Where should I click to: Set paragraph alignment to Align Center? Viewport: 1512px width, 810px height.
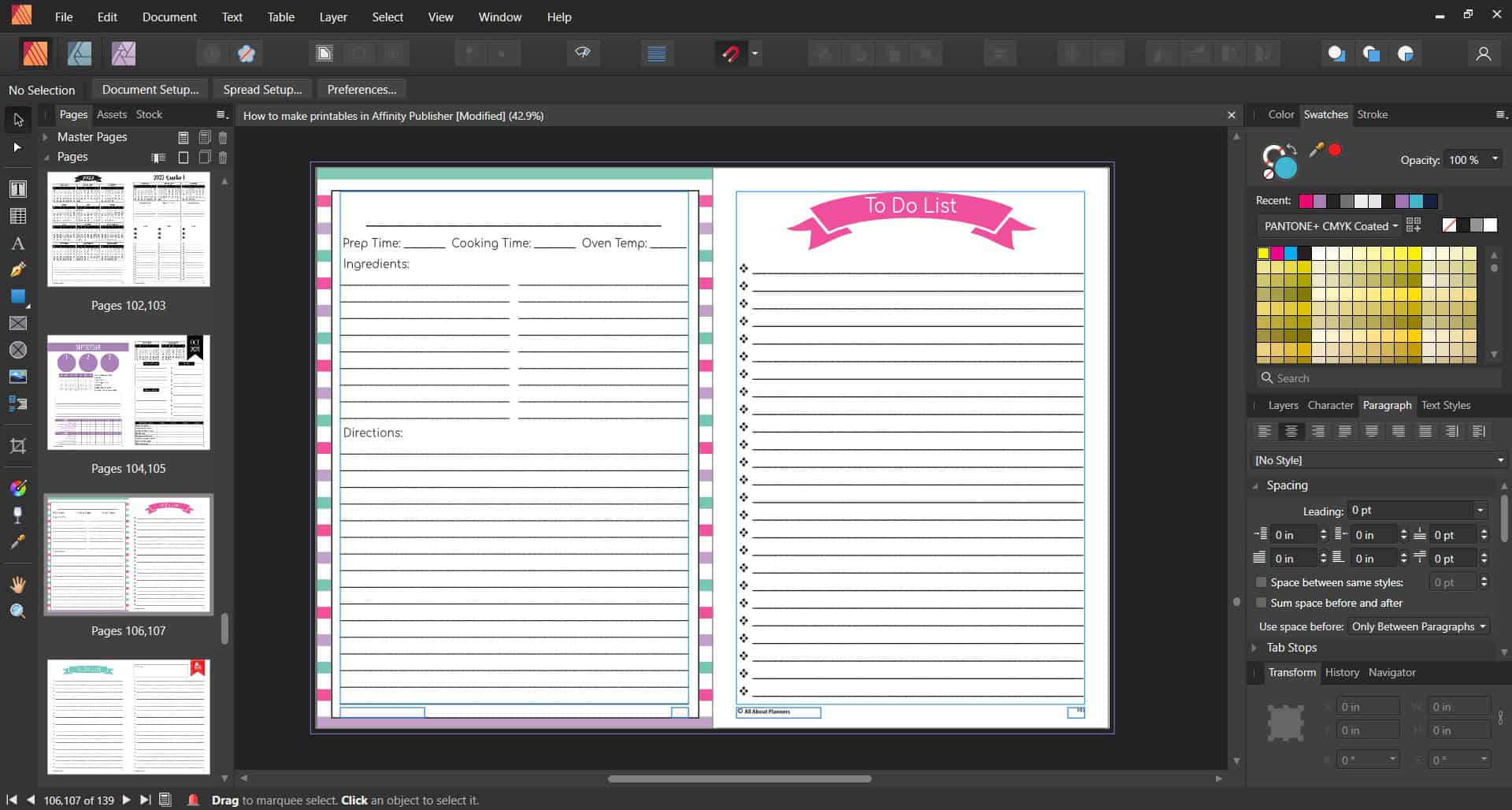(x=1291, y=431)
